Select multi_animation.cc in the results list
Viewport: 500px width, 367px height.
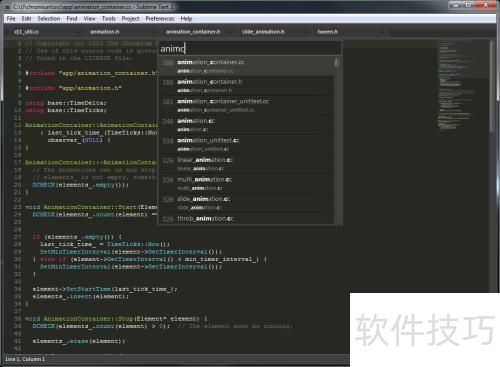click(247, 183)
